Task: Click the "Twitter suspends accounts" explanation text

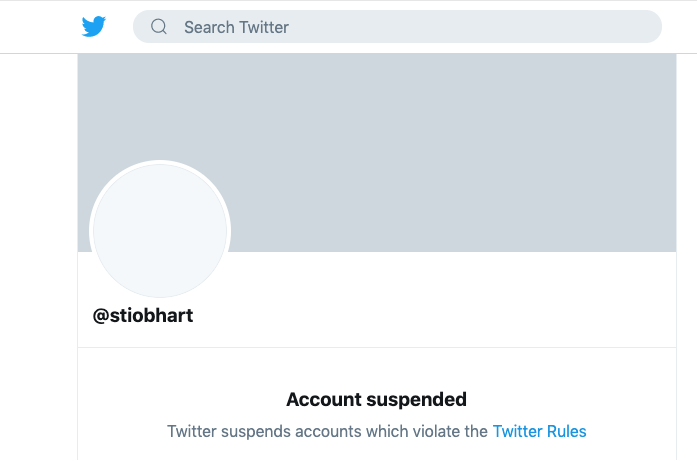Action: (327, 432)
